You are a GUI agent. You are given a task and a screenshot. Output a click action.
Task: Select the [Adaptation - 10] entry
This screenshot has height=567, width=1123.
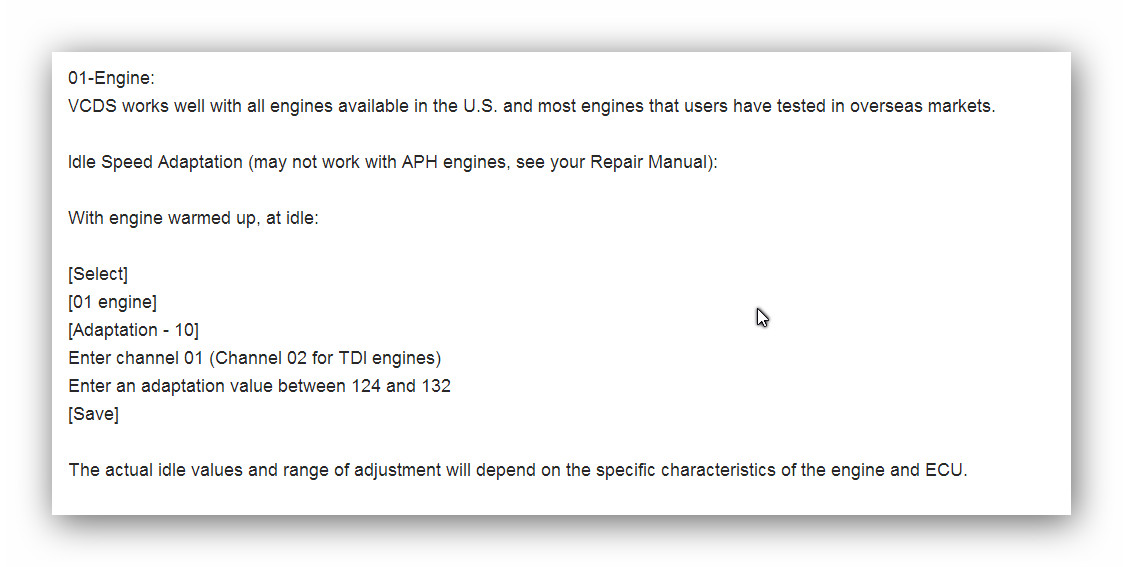(133, 330)
